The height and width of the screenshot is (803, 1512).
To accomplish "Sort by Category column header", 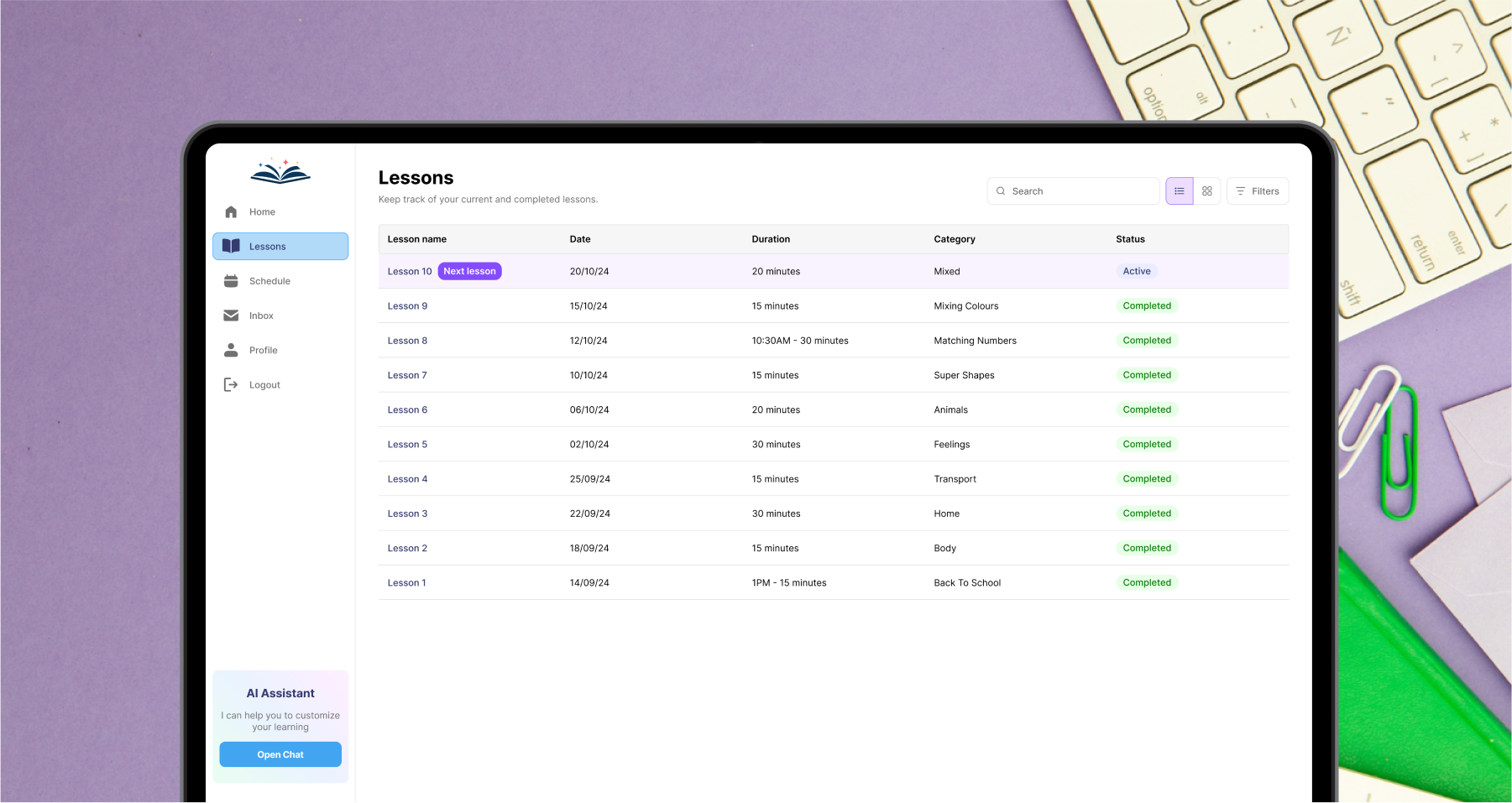I will coord(955,239).
